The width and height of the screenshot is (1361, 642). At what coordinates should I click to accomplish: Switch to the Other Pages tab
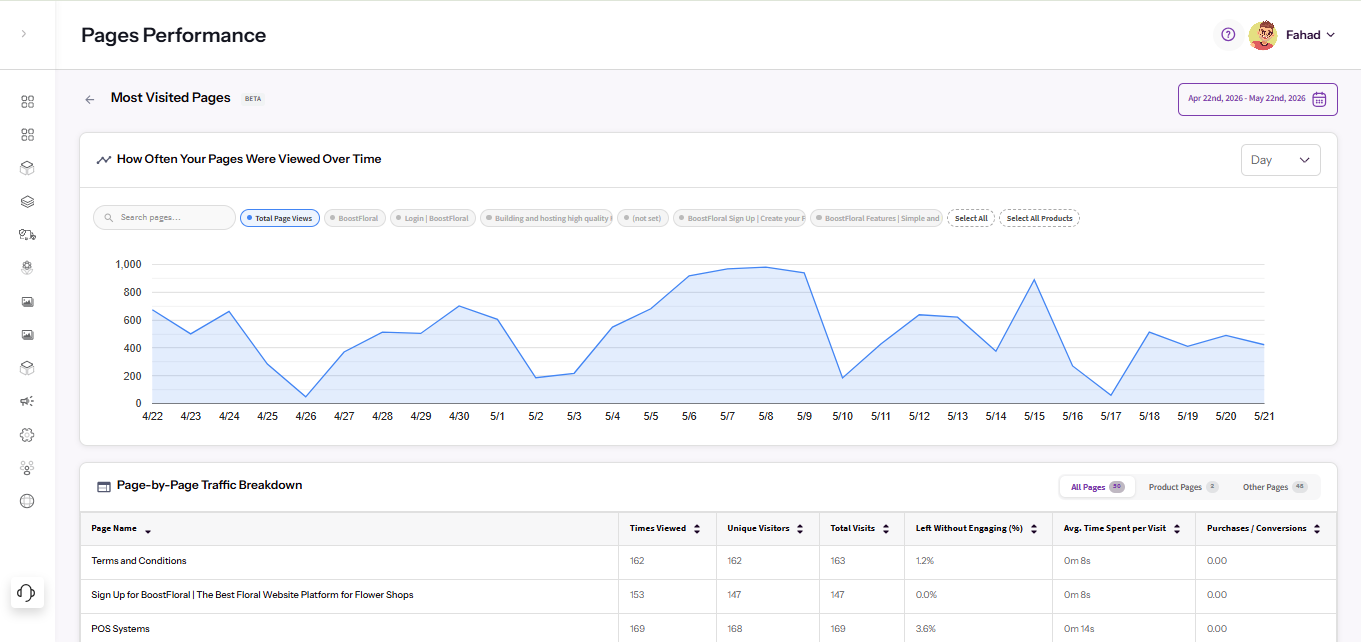(1275, 487)
